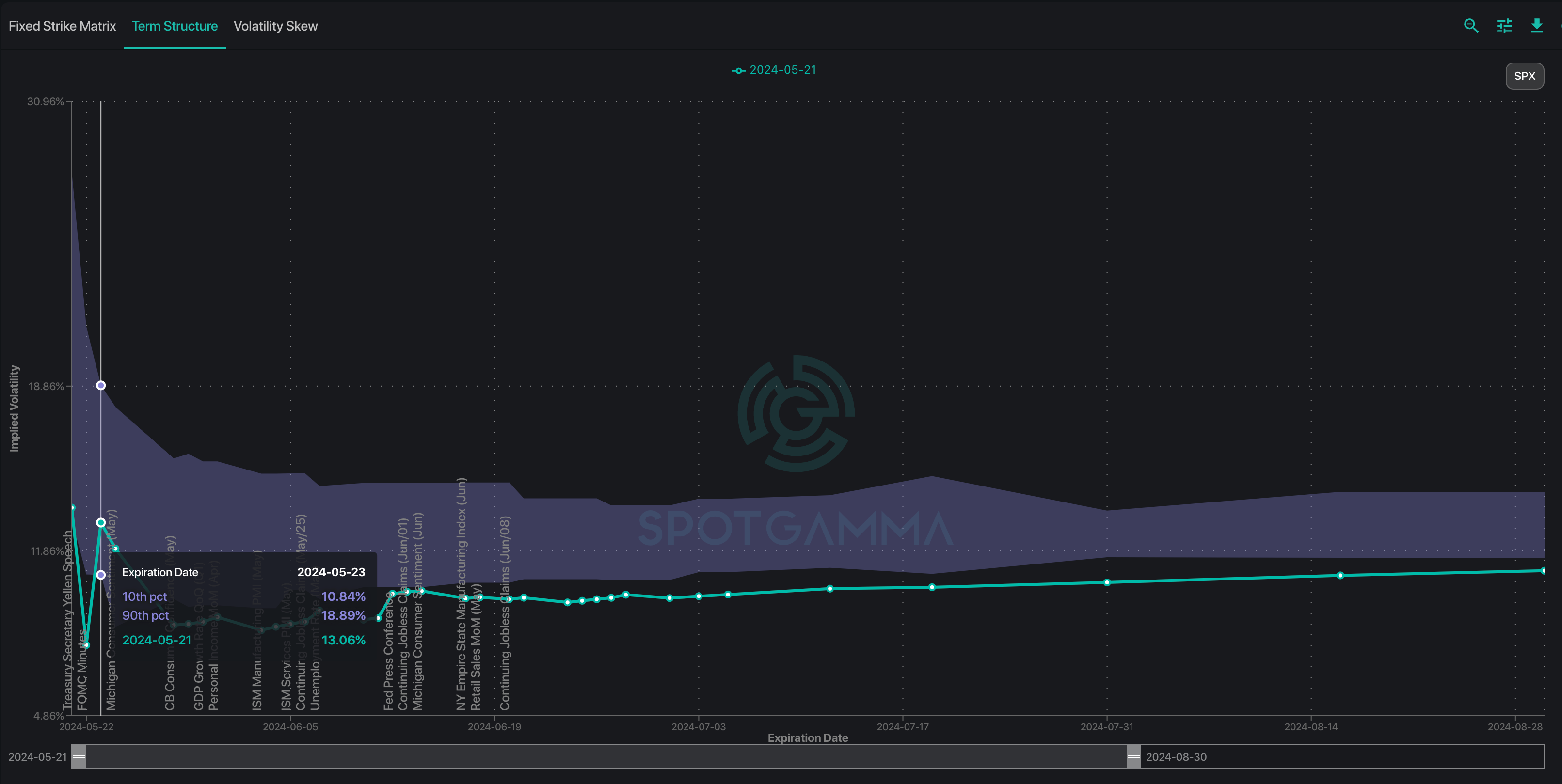Click the 10th pct marker on hover line
The image size is (1562, 784).
(101, 575)
